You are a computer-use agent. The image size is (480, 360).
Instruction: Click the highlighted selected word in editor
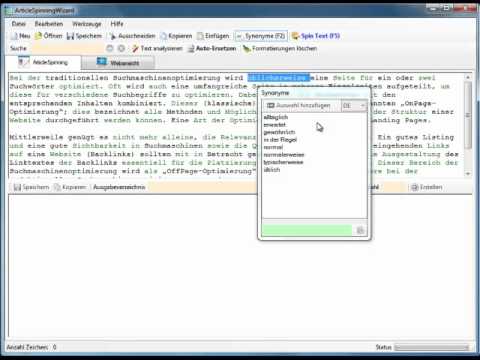tap(279, 78)
